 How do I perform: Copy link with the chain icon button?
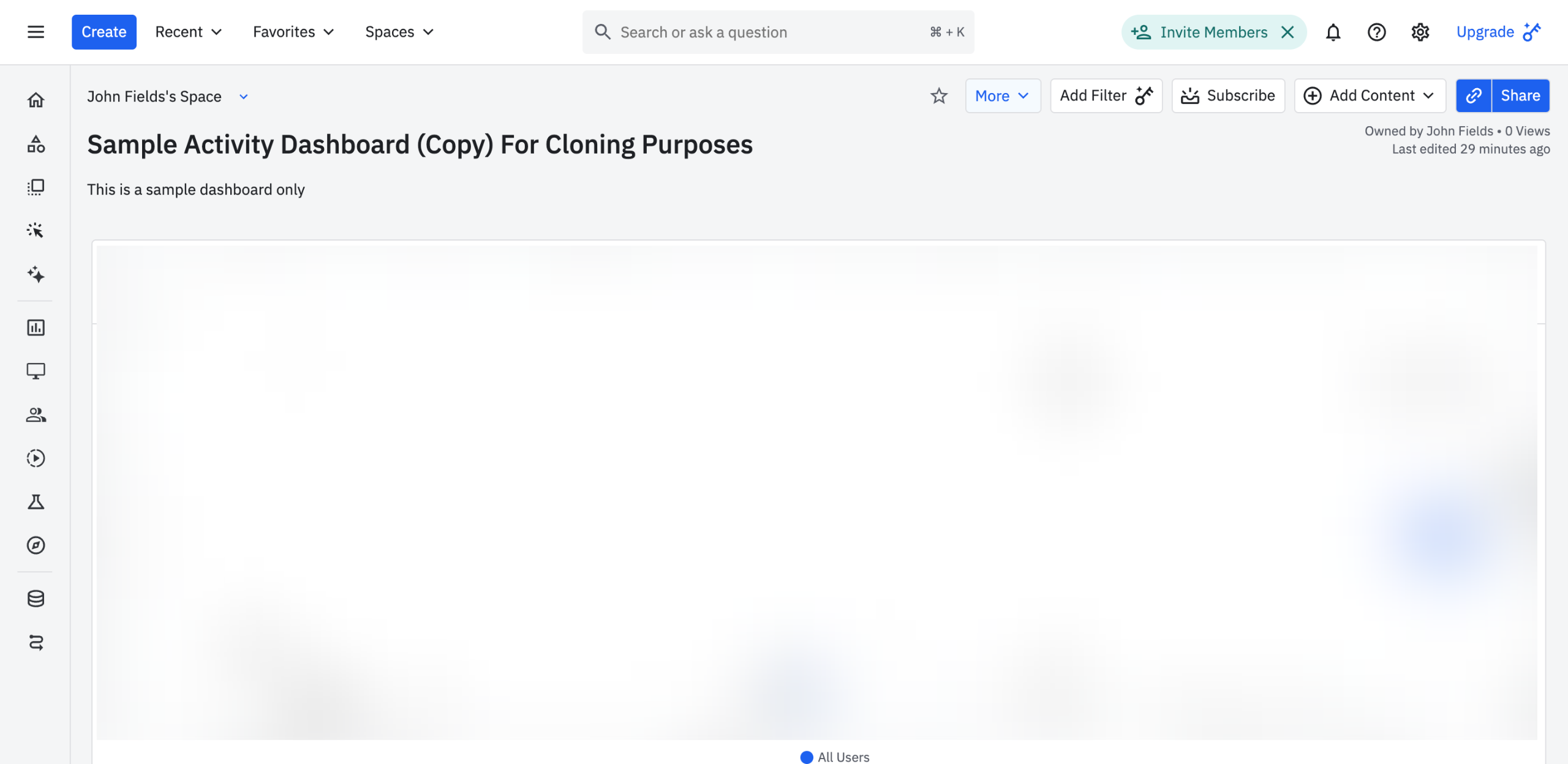click(1474, 95)
